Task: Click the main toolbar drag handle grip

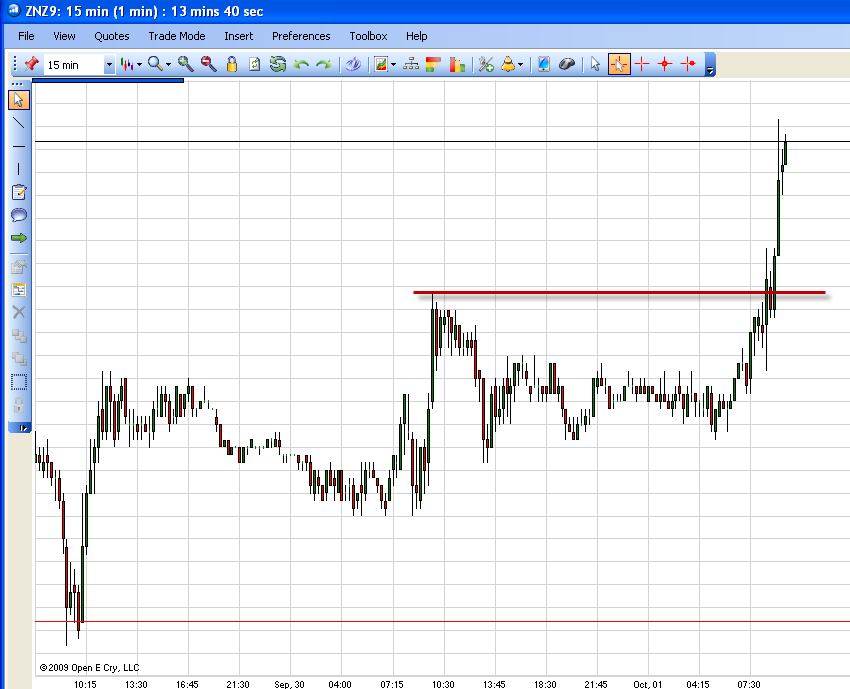Action: [15, 64]
